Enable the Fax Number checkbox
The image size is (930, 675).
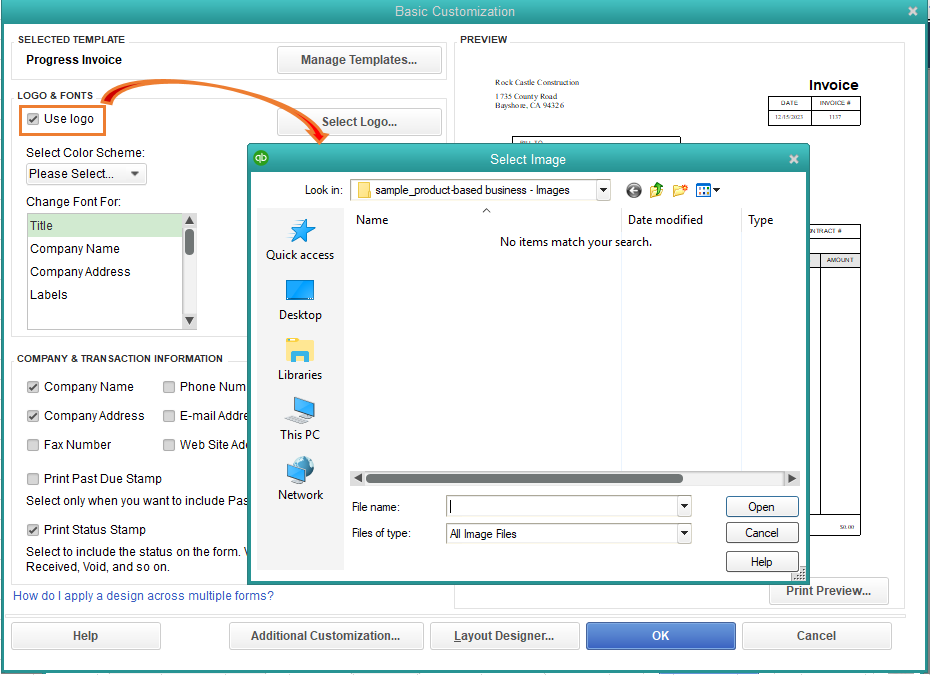[x=33, y=445]
